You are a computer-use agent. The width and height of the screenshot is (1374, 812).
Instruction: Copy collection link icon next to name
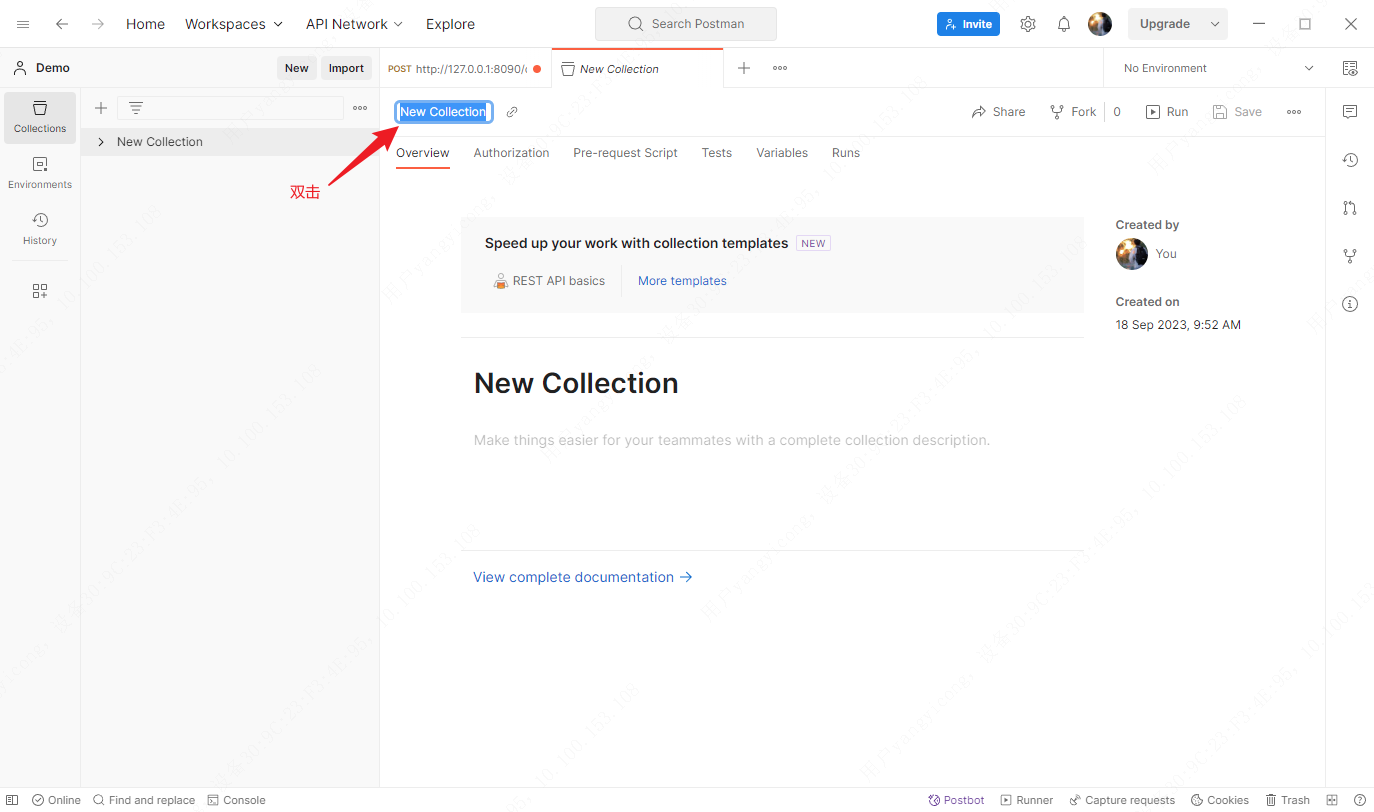[512, 112]
